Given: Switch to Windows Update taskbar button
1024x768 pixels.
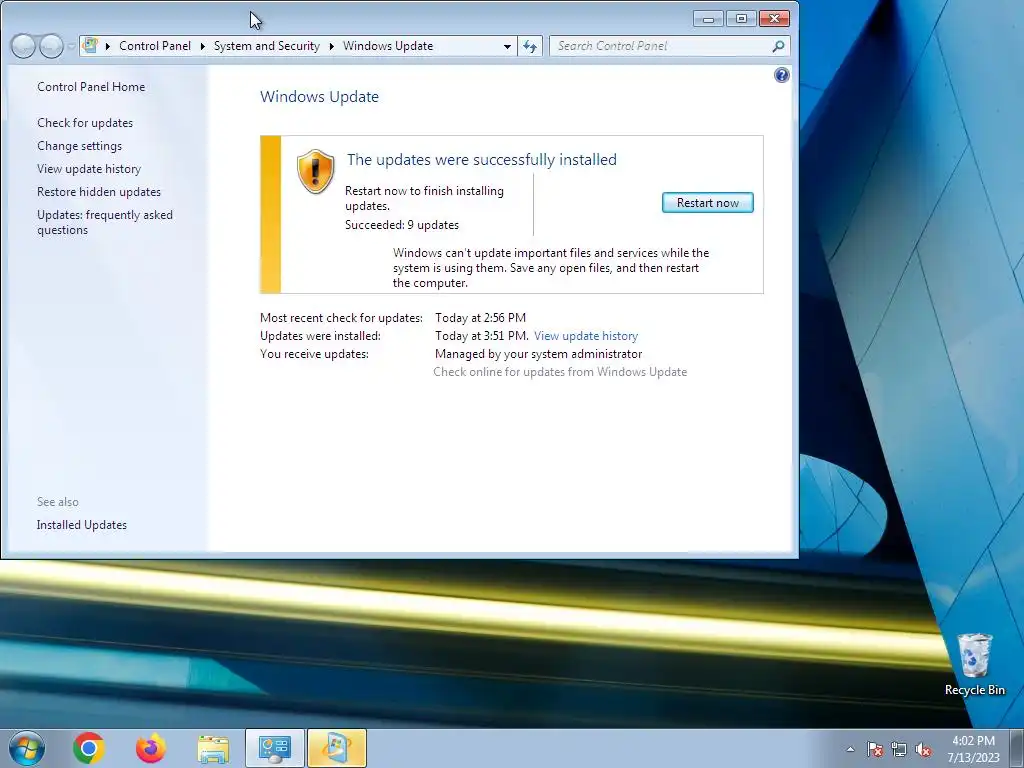Looking at the screenshot, I should (x=337, y=748).
